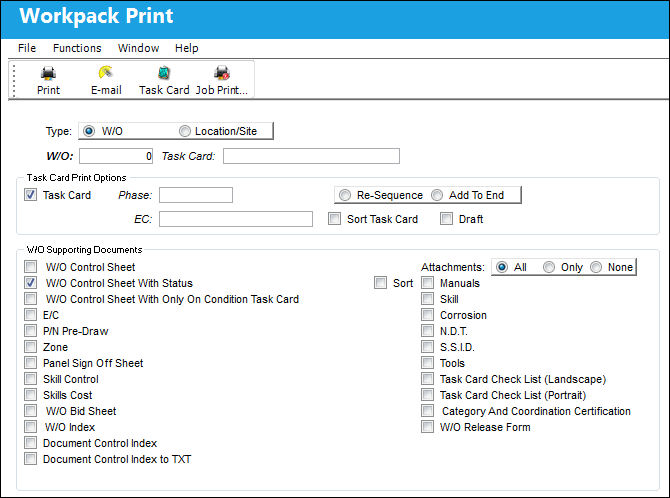
Task: Open the Help menu
Action: tap(187, 48)
